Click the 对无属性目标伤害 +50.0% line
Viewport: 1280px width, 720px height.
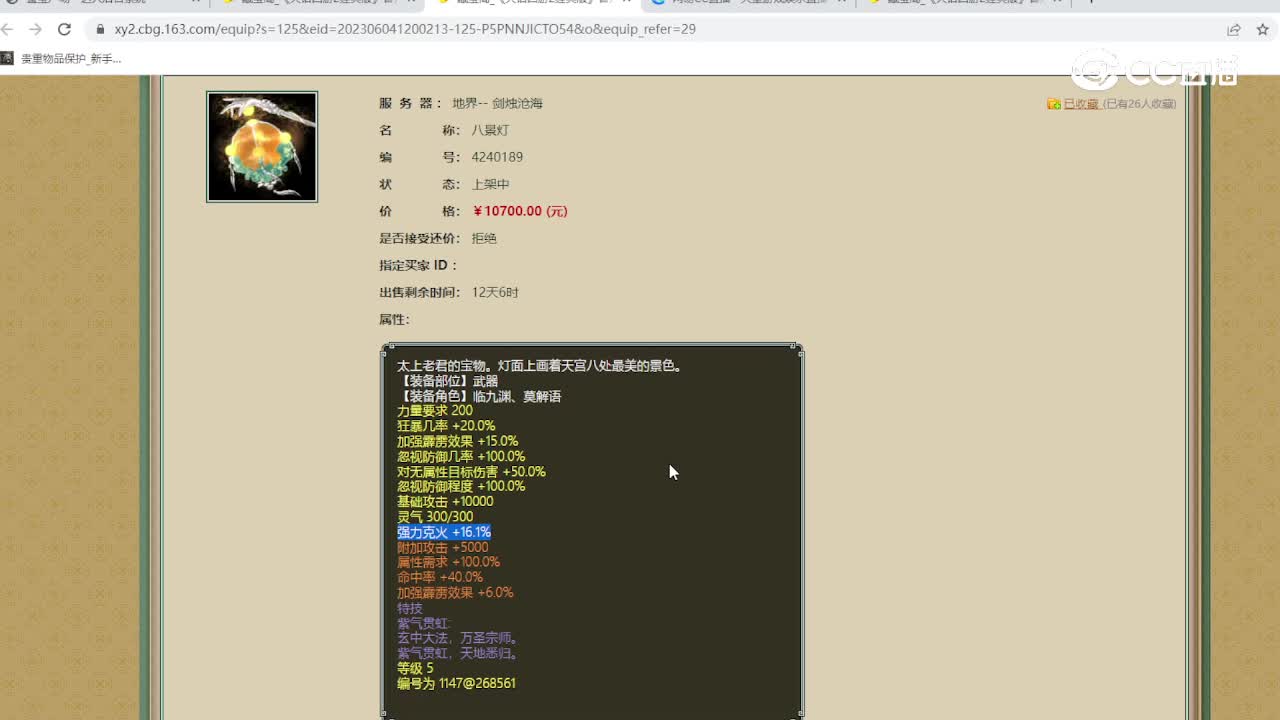(471, 471)
